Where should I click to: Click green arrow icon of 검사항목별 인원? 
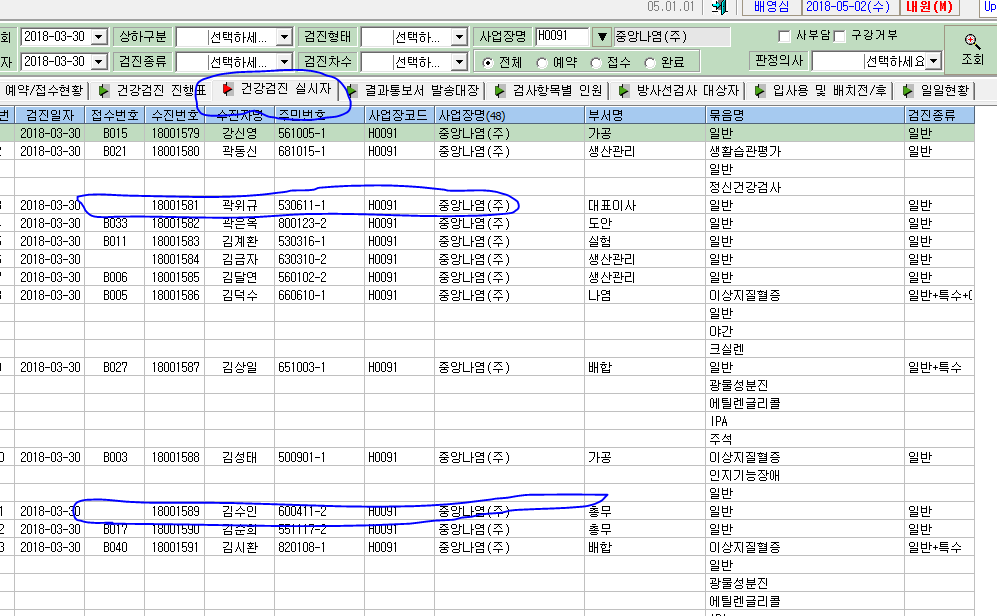500,91
